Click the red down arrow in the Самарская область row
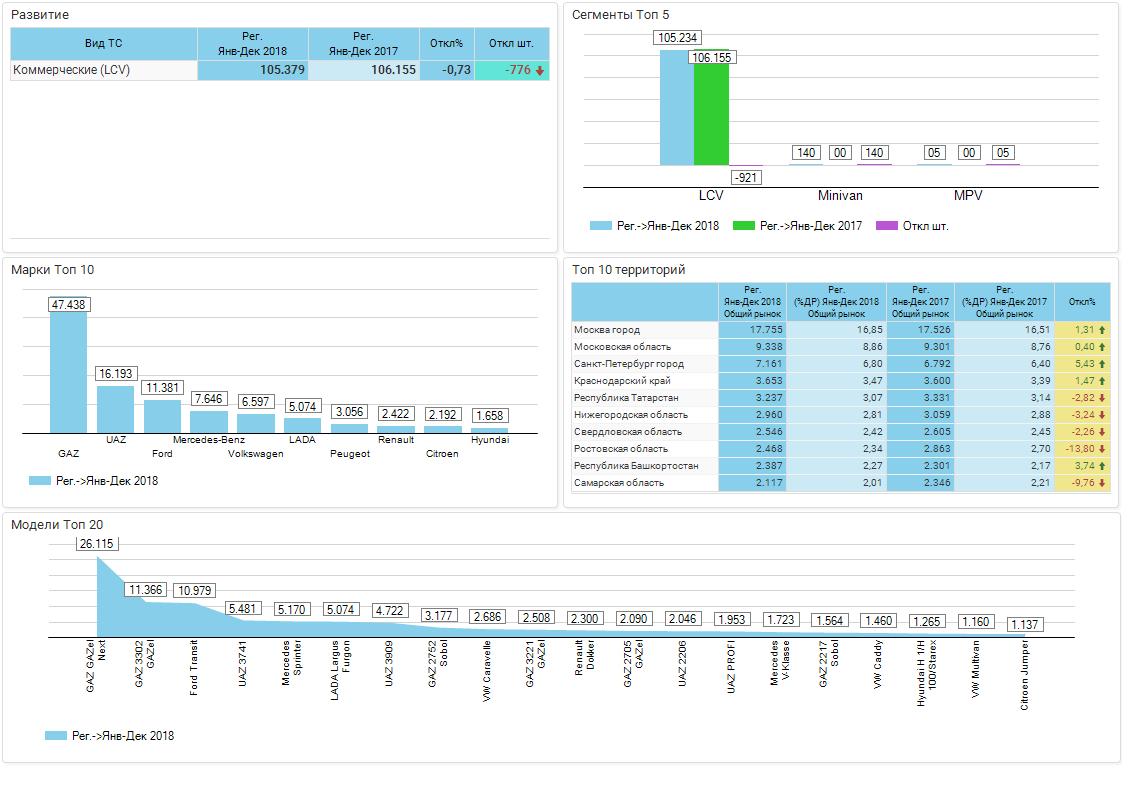 pyautogui.click(x=1102, y=483)
